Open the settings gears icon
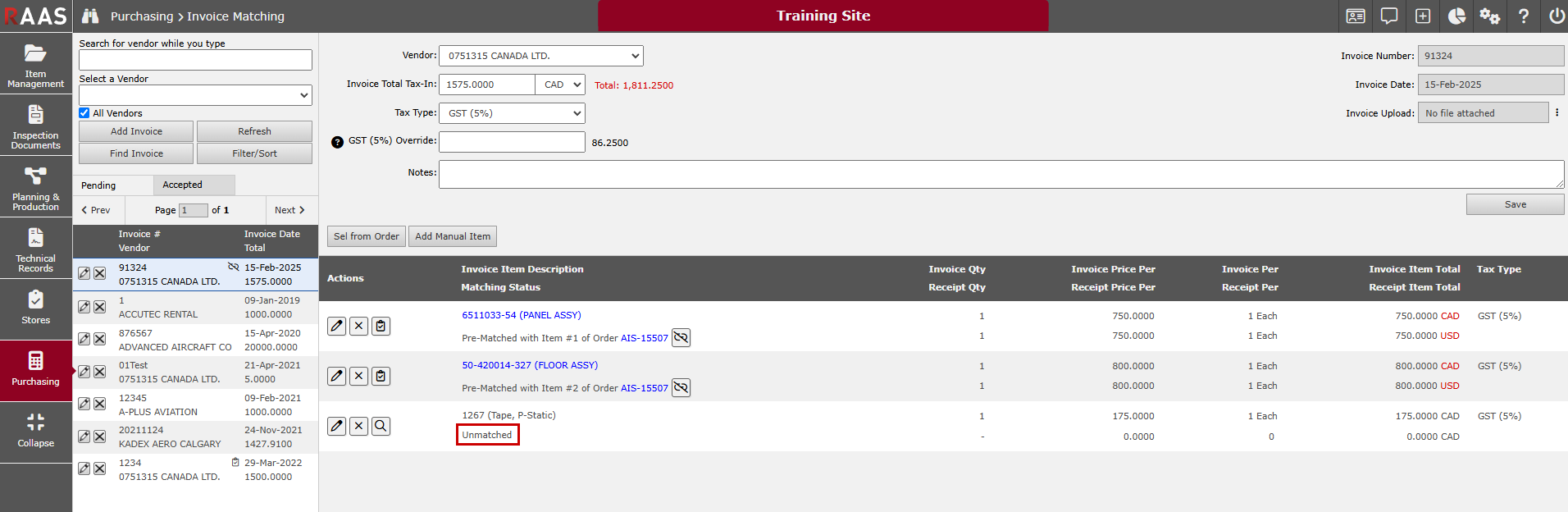 point(1489,16)
